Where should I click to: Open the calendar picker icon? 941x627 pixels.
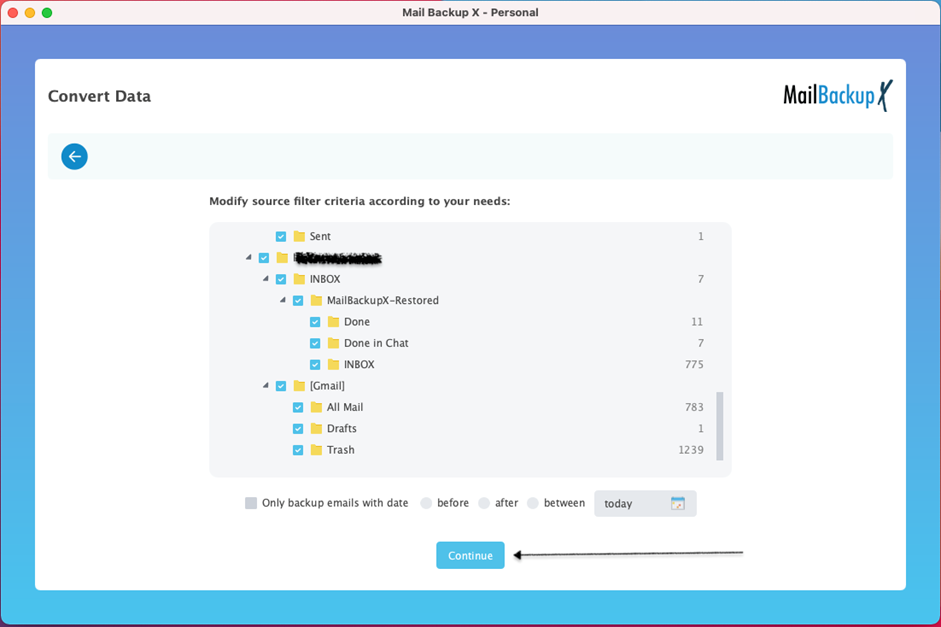(x=678, y=503)
